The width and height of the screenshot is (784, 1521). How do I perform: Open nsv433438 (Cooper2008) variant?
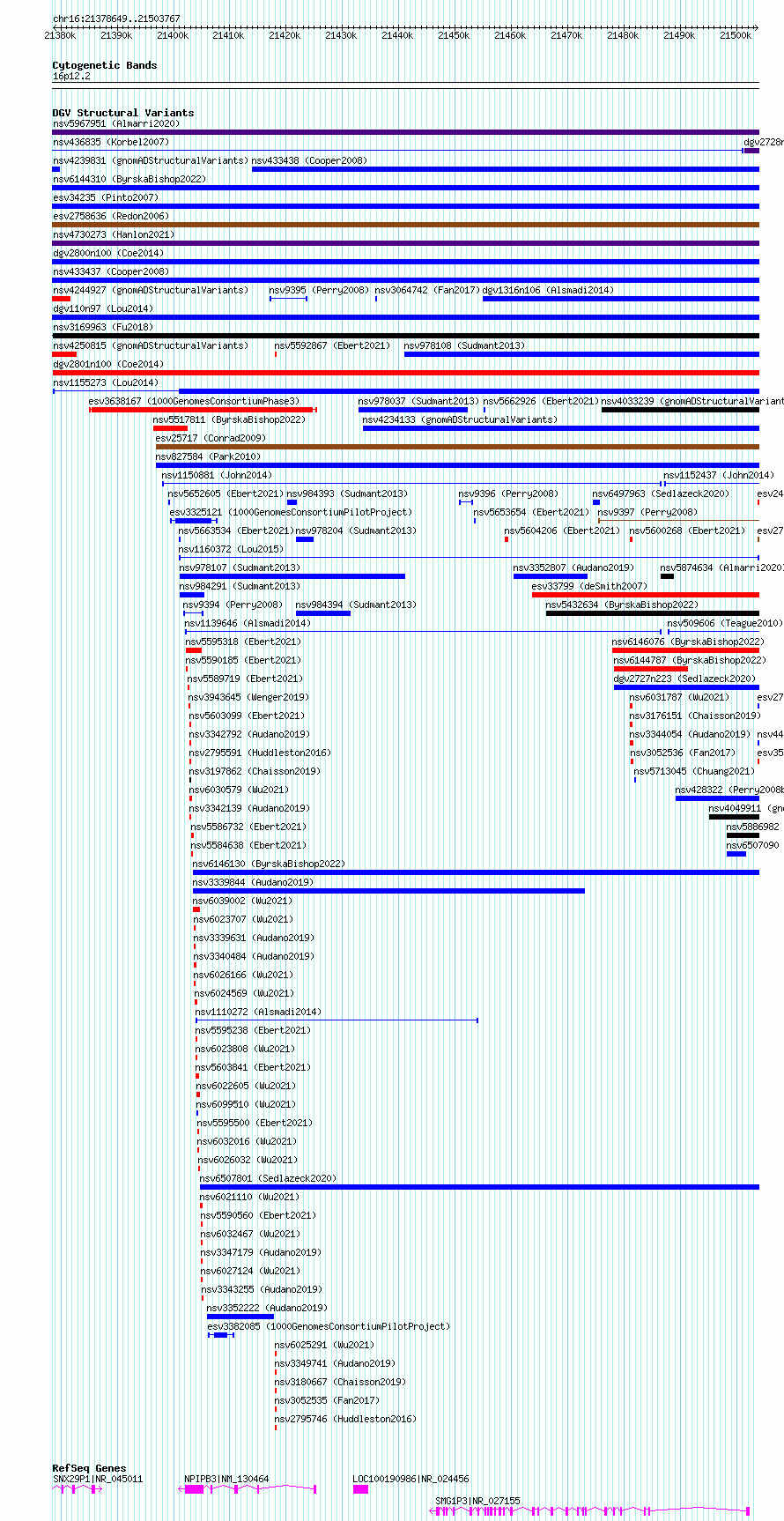coord(309,160)
